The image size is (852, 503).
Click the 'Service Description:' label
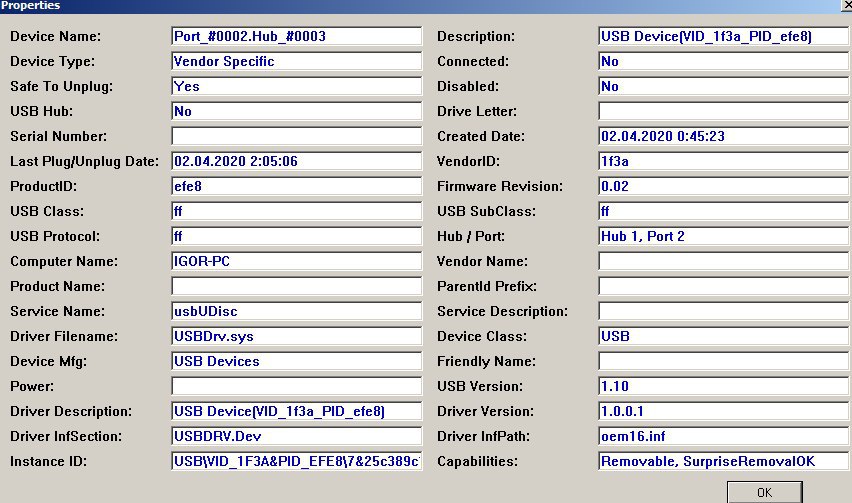click(503, 311)
